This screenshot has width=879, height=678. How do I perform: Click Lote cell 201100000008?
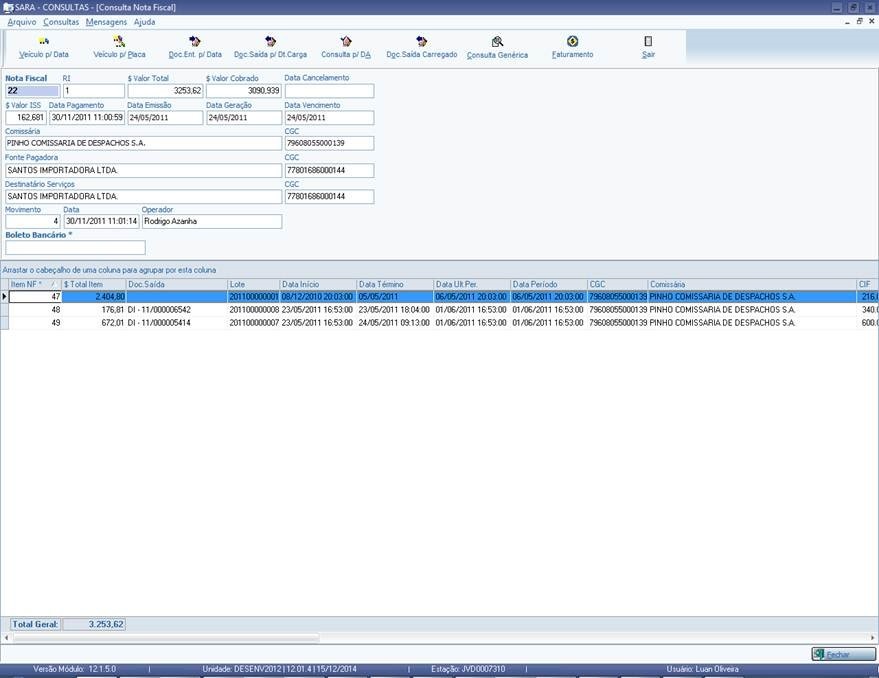point(254,310)
